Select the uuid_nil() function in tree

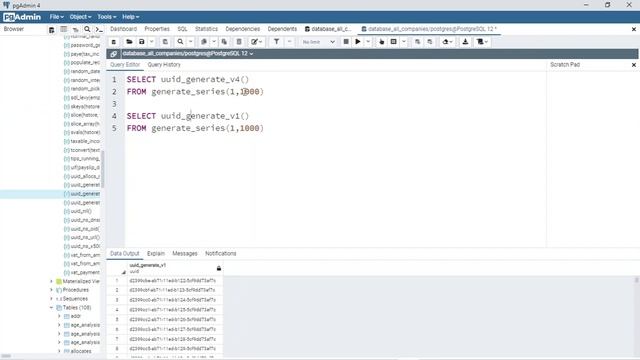pos(81,211)
